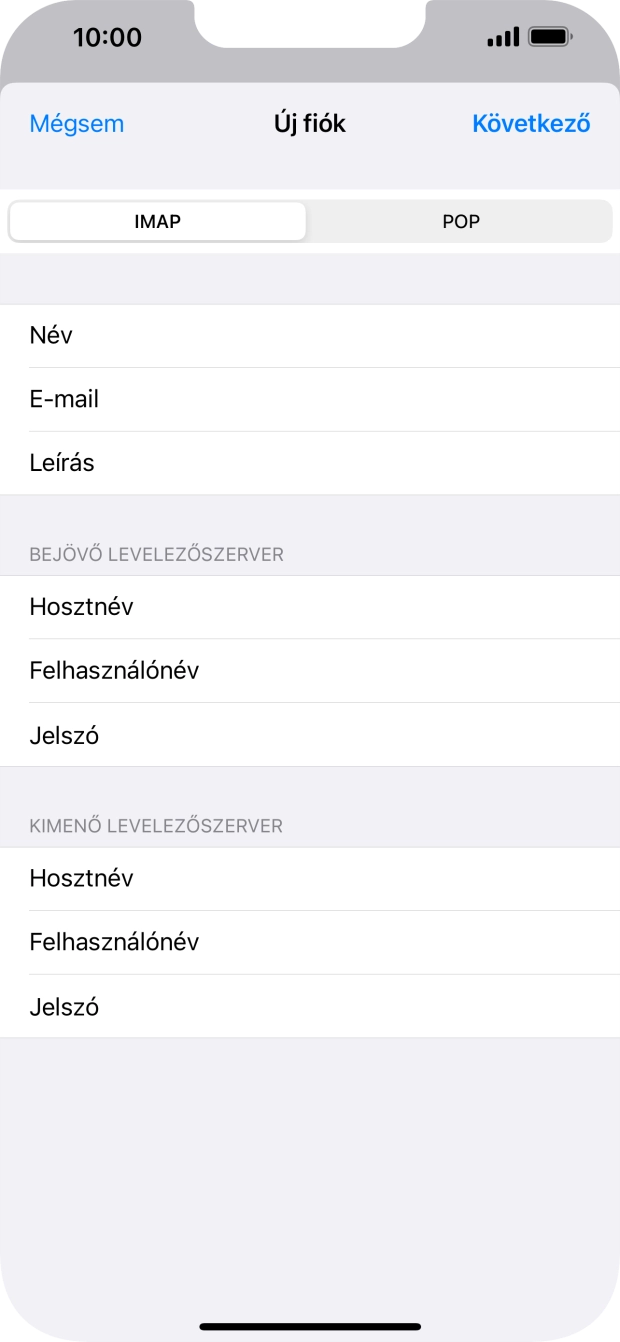
Task: Tap the E-mail input field
Action: pos(310,399)
